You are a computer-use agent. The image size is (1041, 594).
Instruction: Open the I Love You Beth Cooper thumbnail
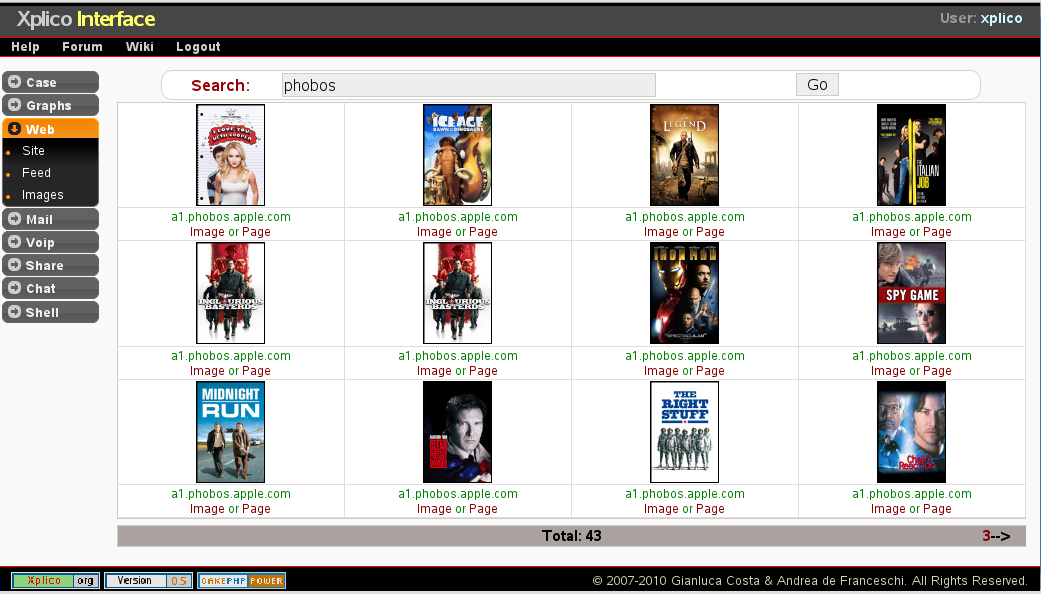click(x=230, y=155)
